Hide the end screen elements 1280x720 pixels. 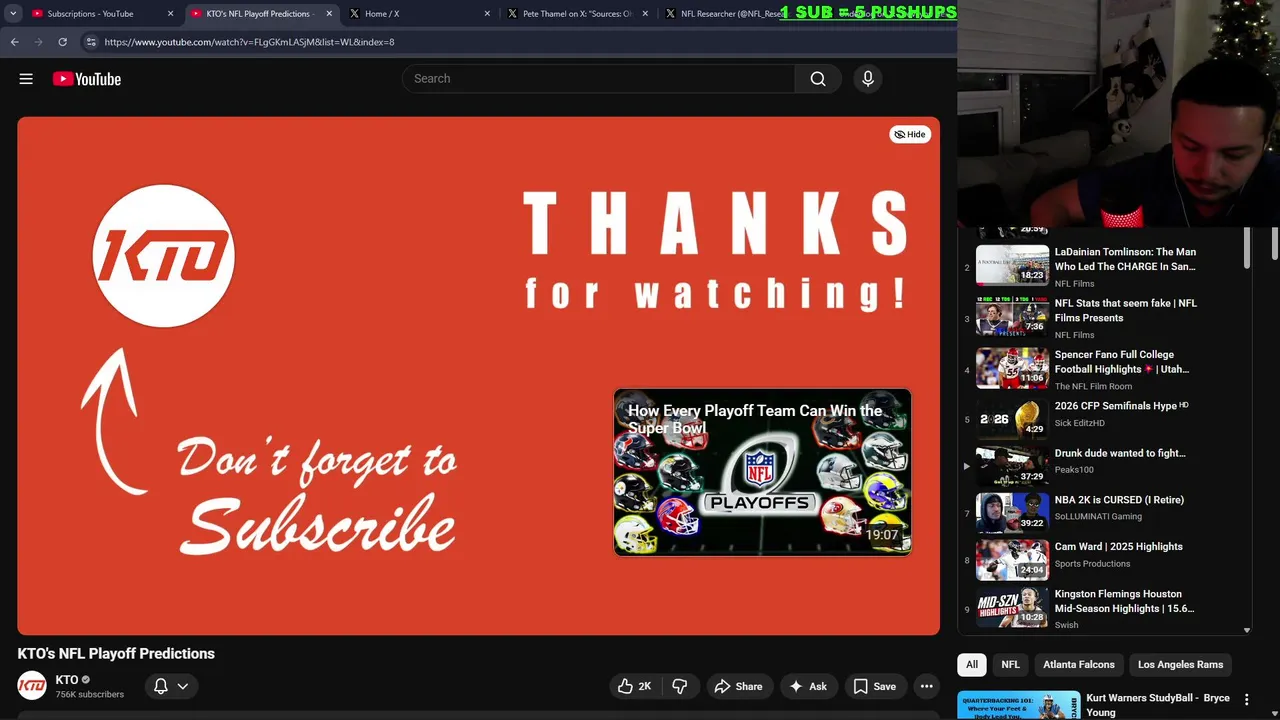click(910, 134)
